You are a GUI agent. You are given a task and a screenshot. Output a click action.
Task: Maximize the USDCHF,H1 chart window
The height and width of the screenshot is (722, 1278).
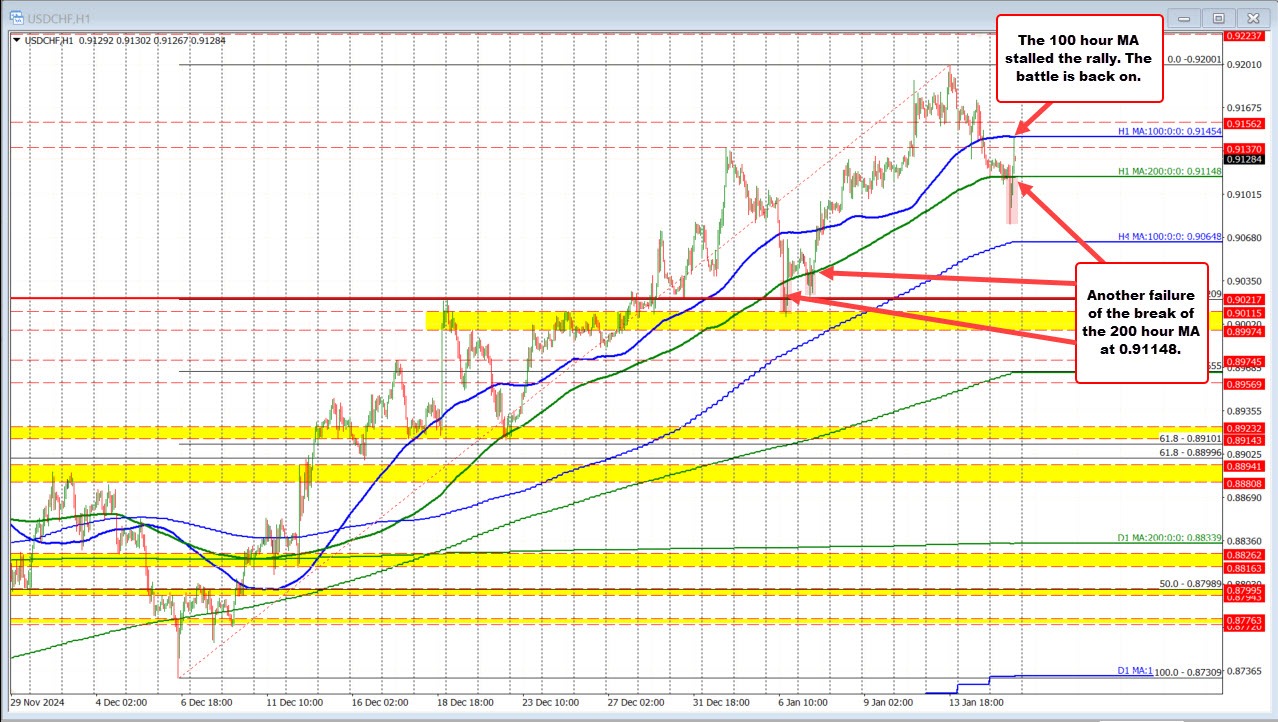pyautogui.click(x=1218, y=17)
